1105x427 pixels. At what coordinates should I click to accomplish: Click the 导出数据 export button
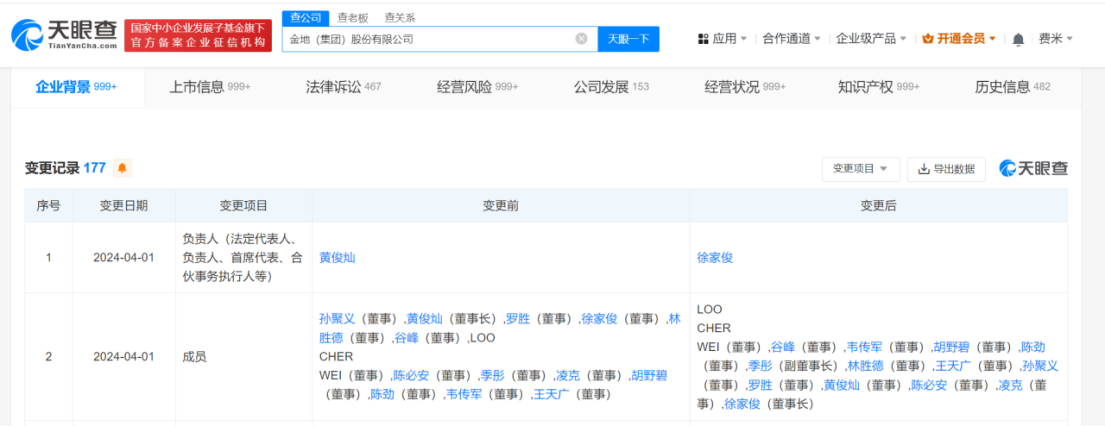coord(946,169)
